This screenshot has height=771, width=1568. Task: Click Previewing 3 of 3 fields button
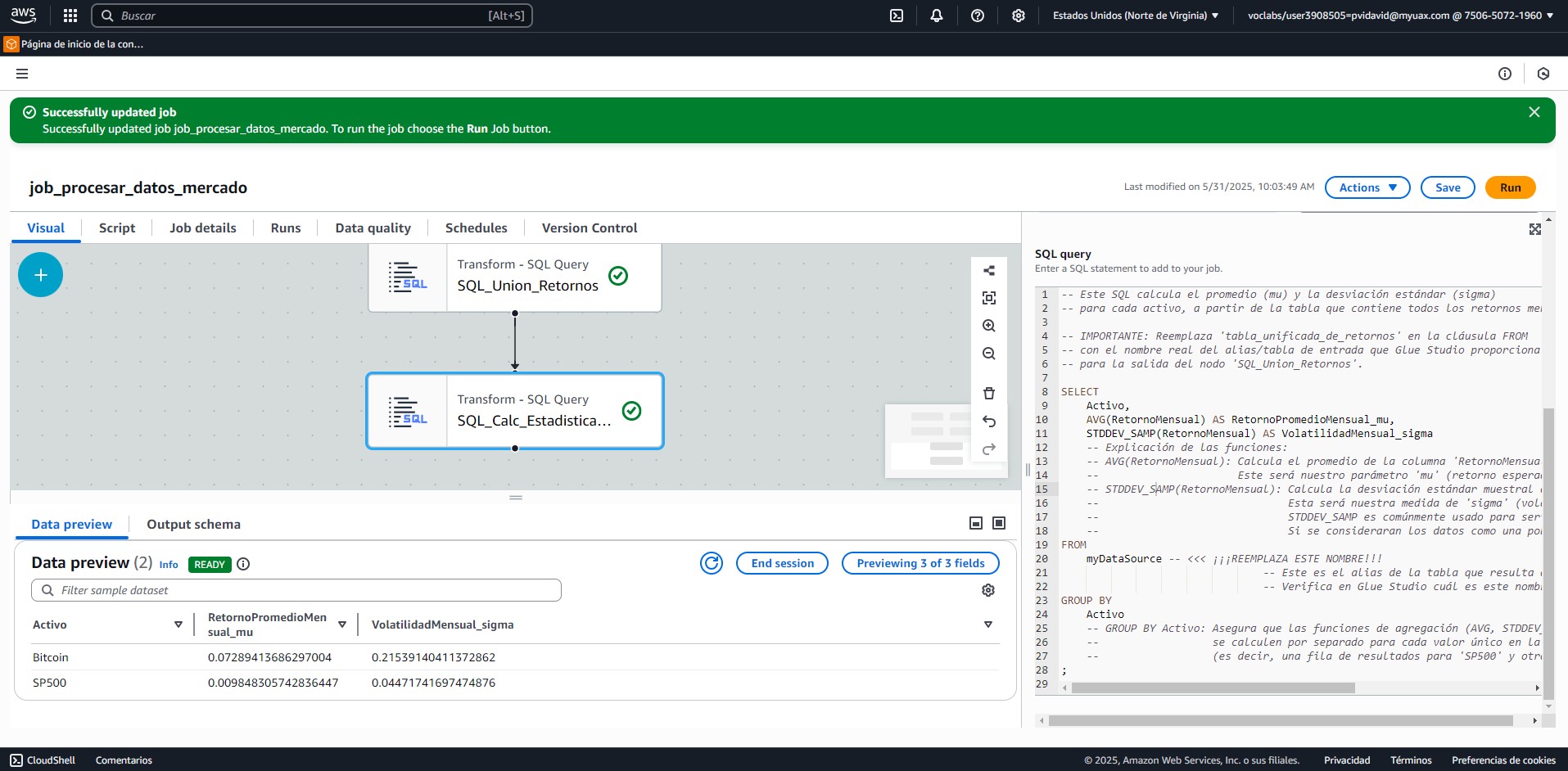920,563
